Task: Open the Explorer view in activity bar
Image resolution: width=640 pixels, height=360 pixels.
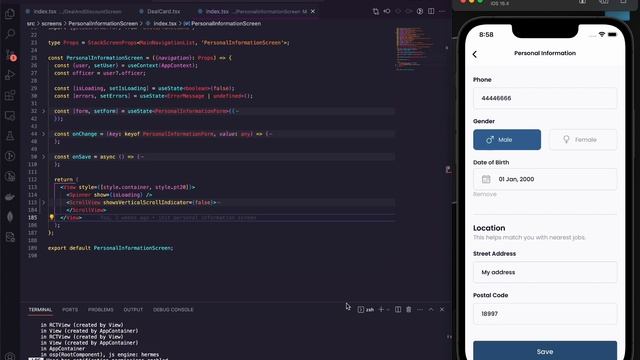Action: pos(10,13)
